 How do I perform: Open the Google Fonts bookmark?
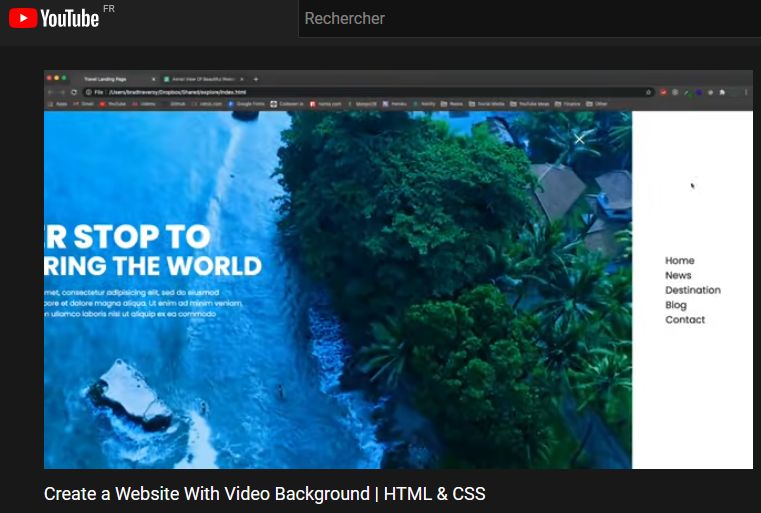[x=245, y=103]
